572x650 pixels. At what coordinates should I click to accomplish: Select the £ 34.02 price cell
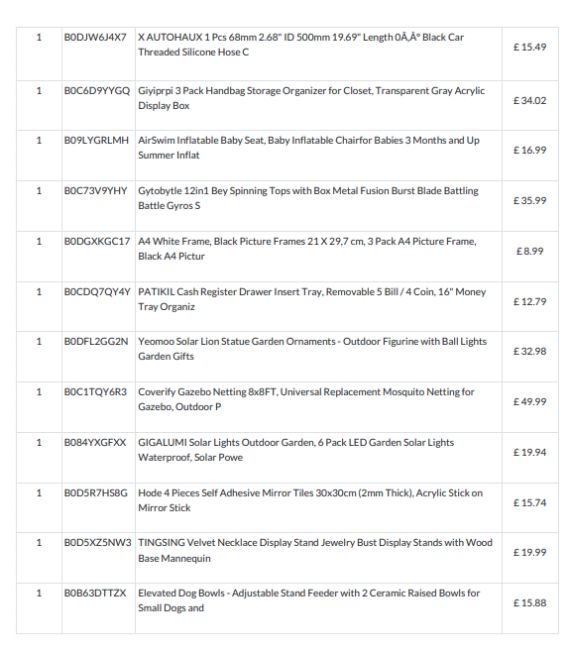pos(530,101)
